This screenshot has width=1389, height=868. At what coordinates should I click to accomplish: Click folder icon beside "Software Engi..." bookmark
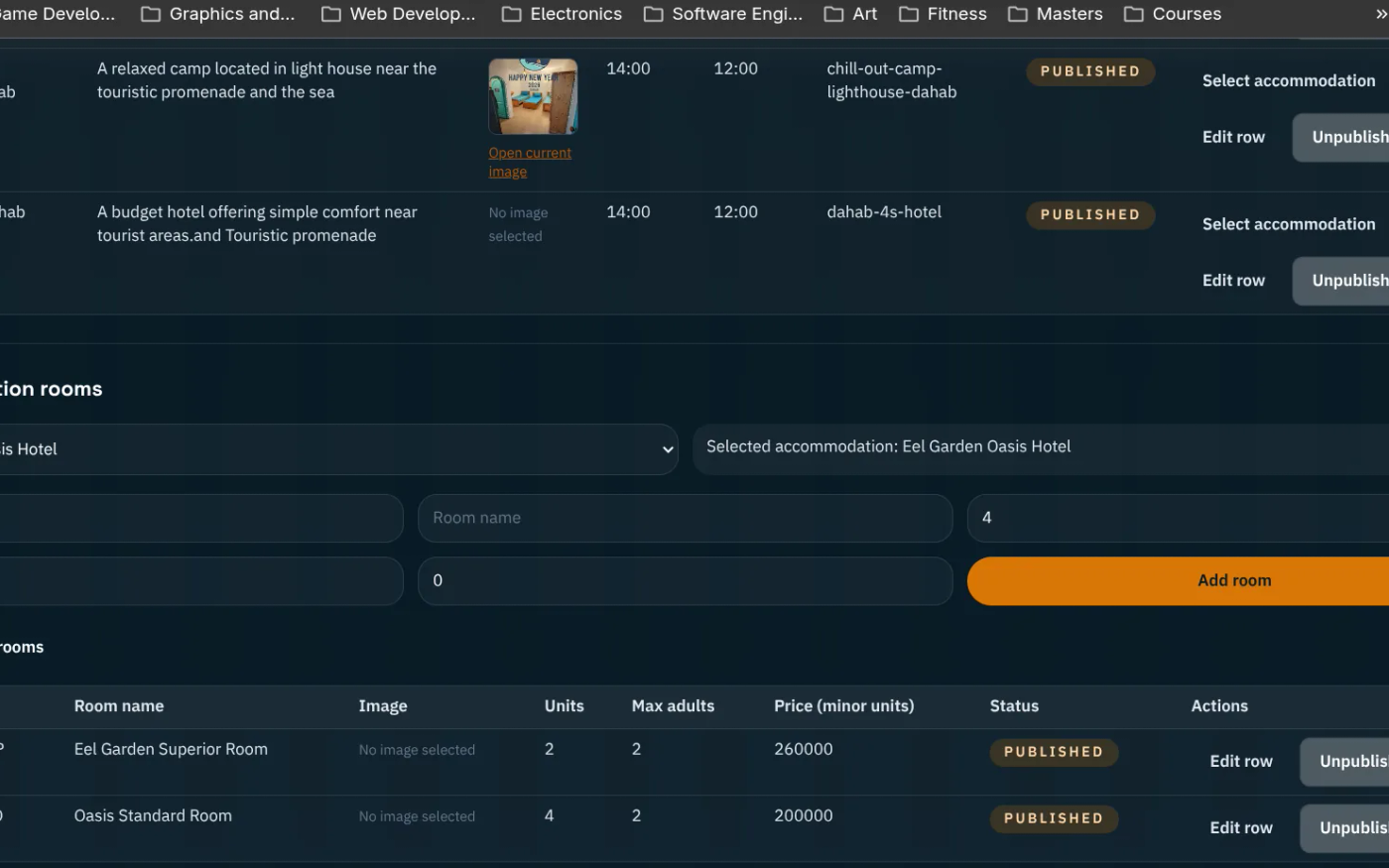click(653, 14)
